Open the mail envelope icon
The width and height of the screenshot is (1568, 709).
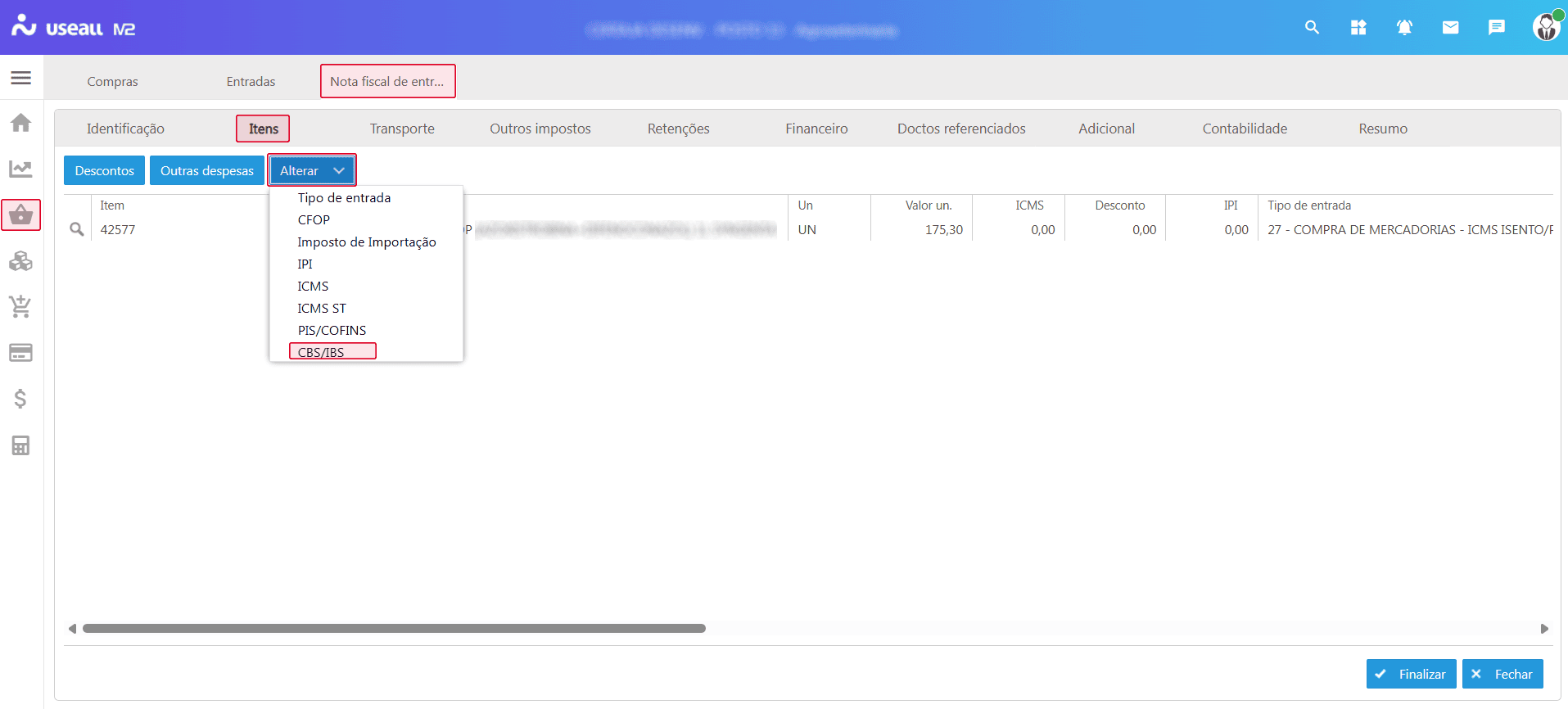tap(1450, 28)
